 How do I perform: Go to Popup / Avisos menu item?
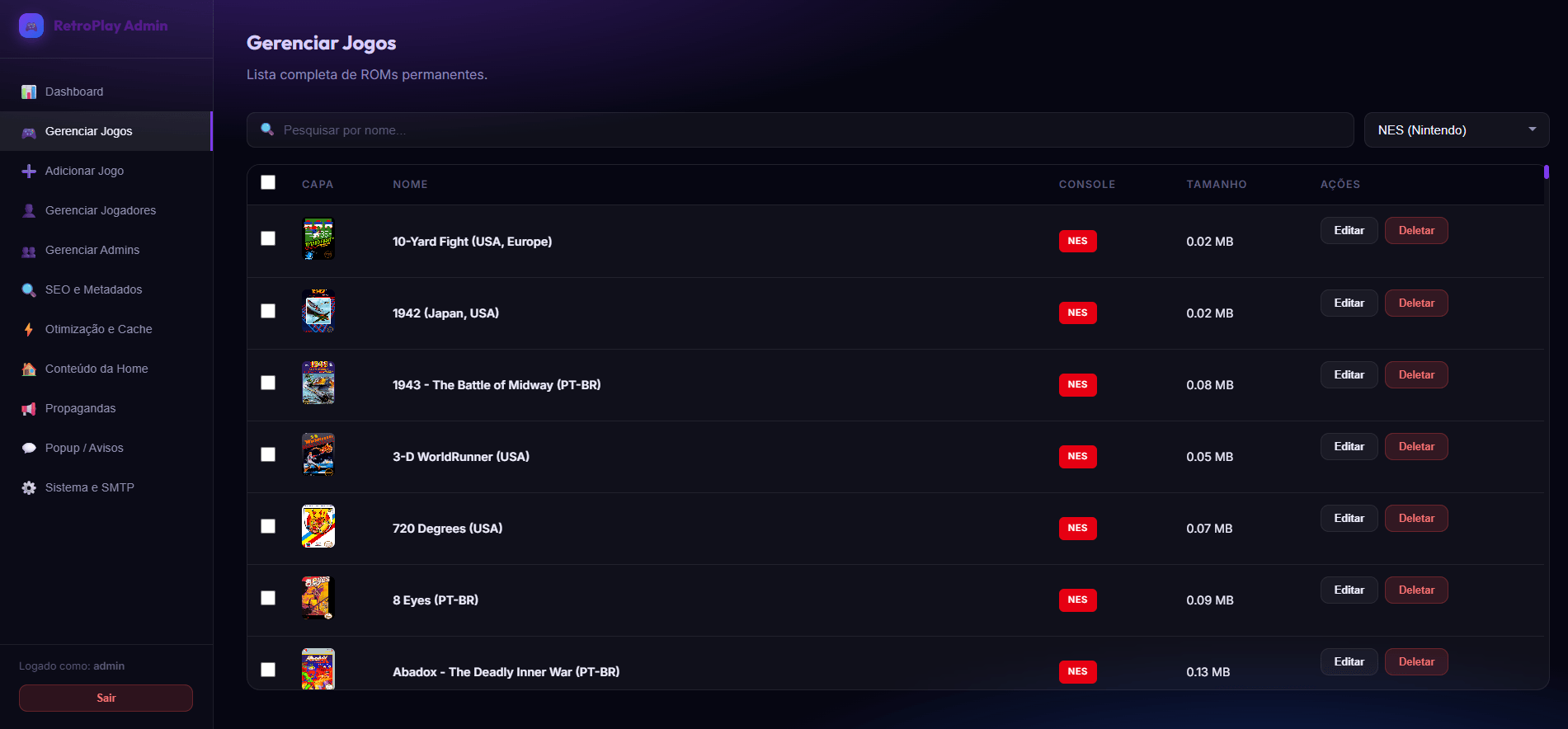(x=84, y=448)
